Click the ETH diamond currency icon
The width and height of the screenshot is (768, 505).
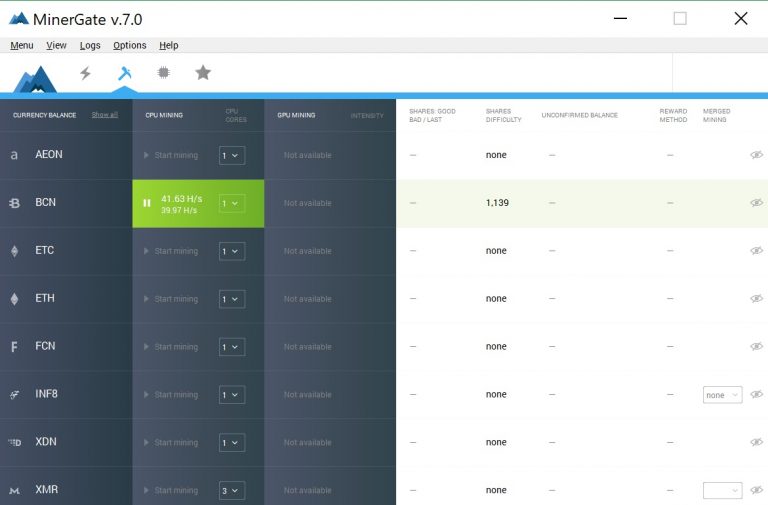point(14,299)
